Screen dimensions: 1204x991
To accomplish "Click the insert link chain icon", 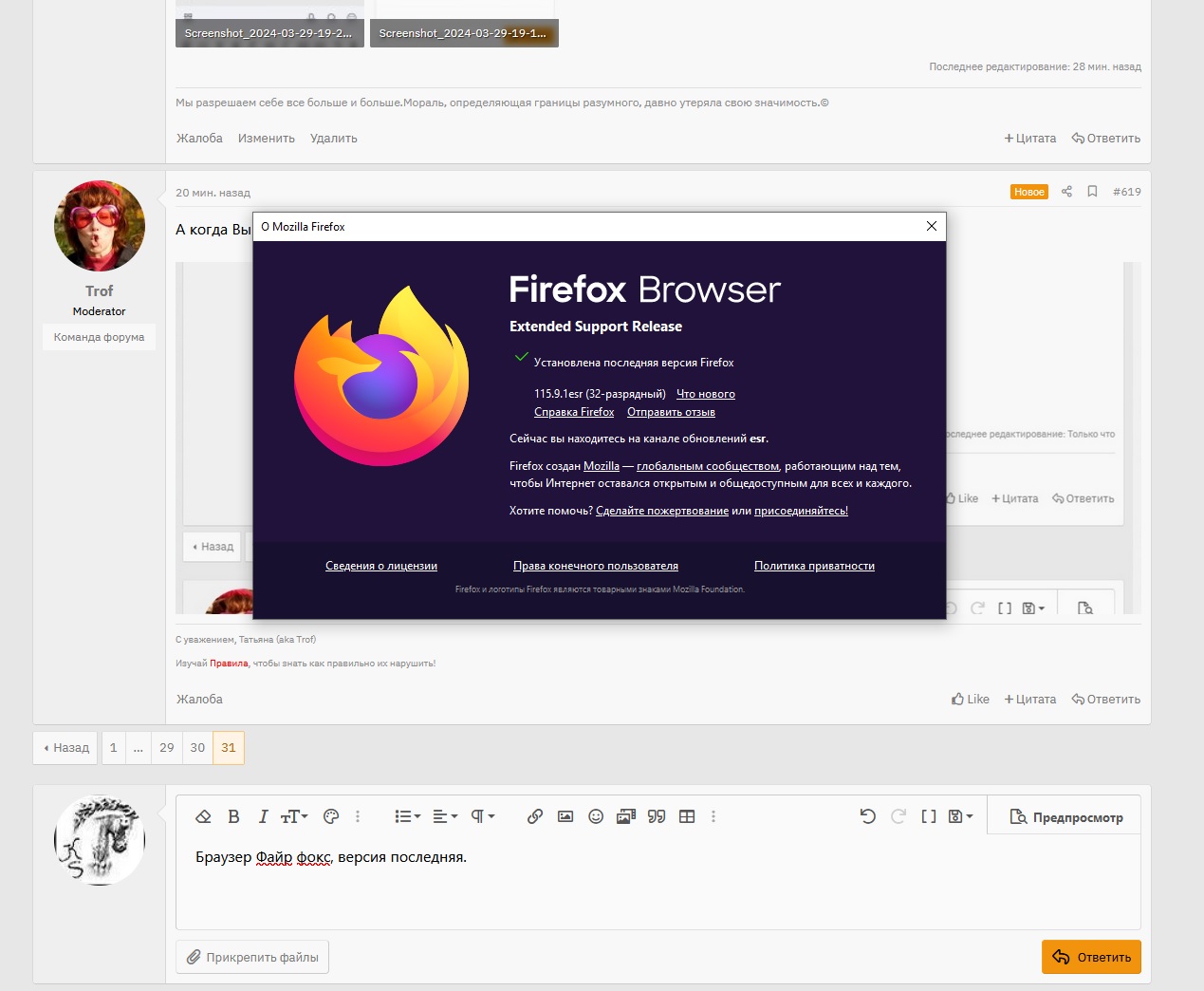I will coord(535,816).
